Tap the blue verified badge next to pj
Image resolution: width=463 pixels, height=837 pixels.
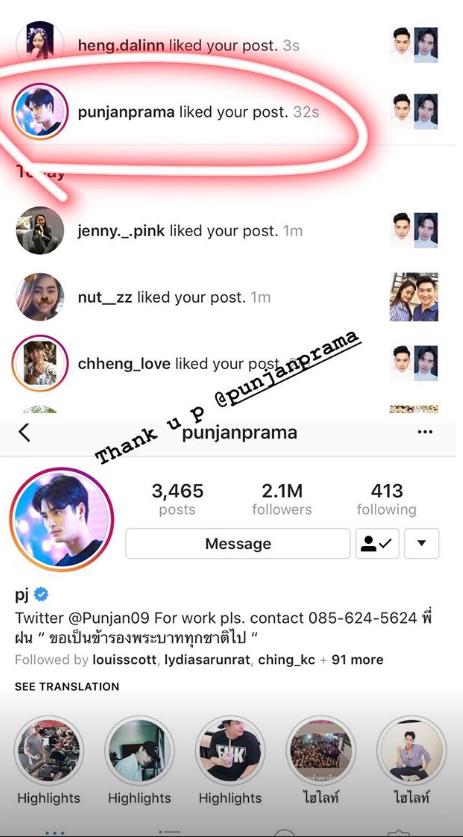[x=41, y=594]
